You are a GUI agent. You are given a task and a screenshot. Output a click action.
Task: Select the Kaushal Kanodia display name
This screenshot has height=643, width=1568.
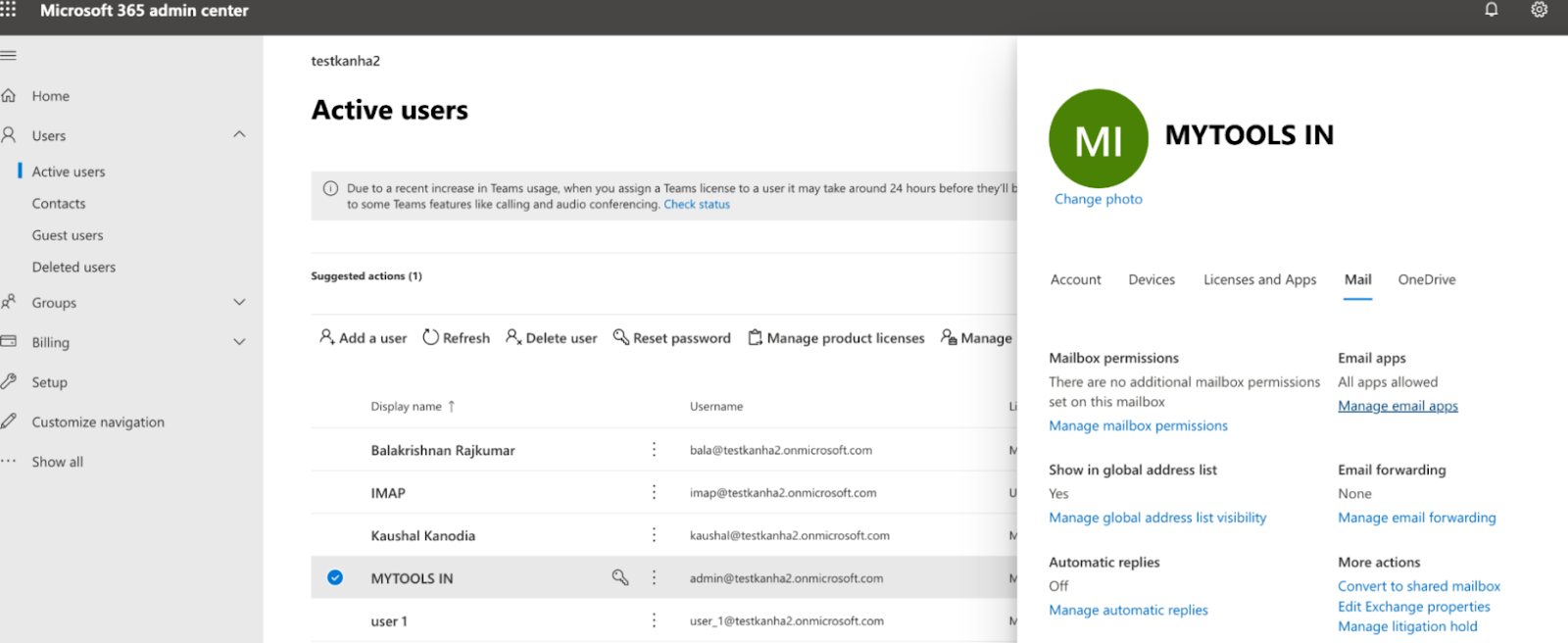(x=422, y=535)
